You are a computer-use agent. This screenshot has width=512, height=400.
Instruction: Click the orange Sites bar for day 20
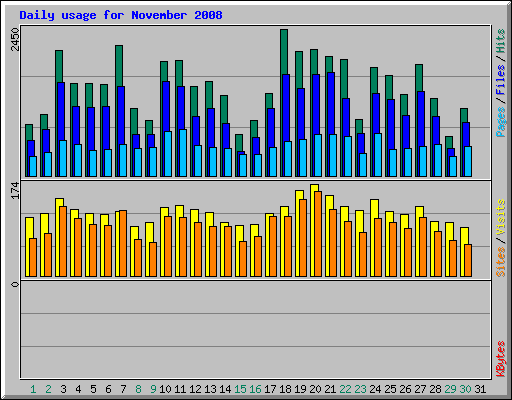[x=318, y=234]
